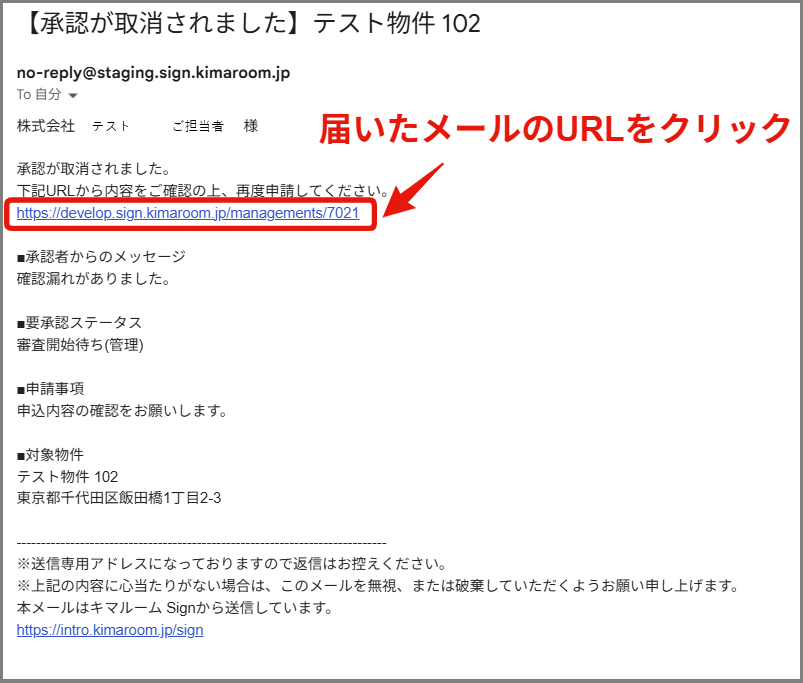This screenshot has width=803, height=683.
Task: Click the status 審査開始待ち(管理)
Action: [x=80, y=345]
